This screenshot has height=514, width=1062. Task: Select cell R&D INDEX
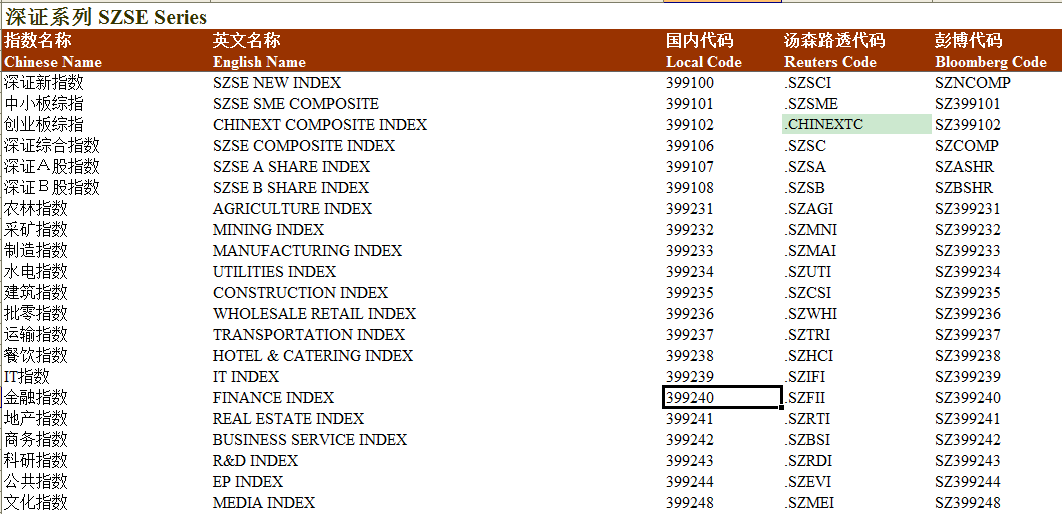click(255, 461)
